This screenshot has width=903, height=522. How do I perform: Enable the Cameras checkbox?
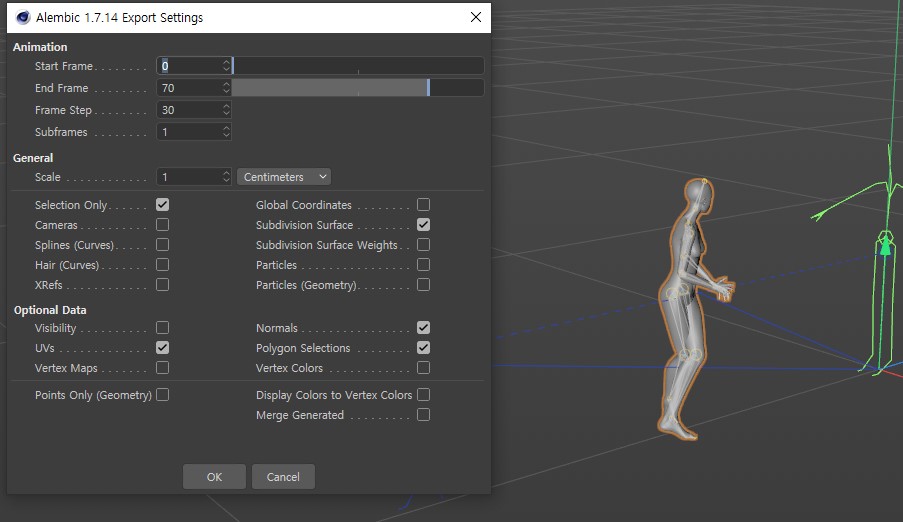click(162, 225)
